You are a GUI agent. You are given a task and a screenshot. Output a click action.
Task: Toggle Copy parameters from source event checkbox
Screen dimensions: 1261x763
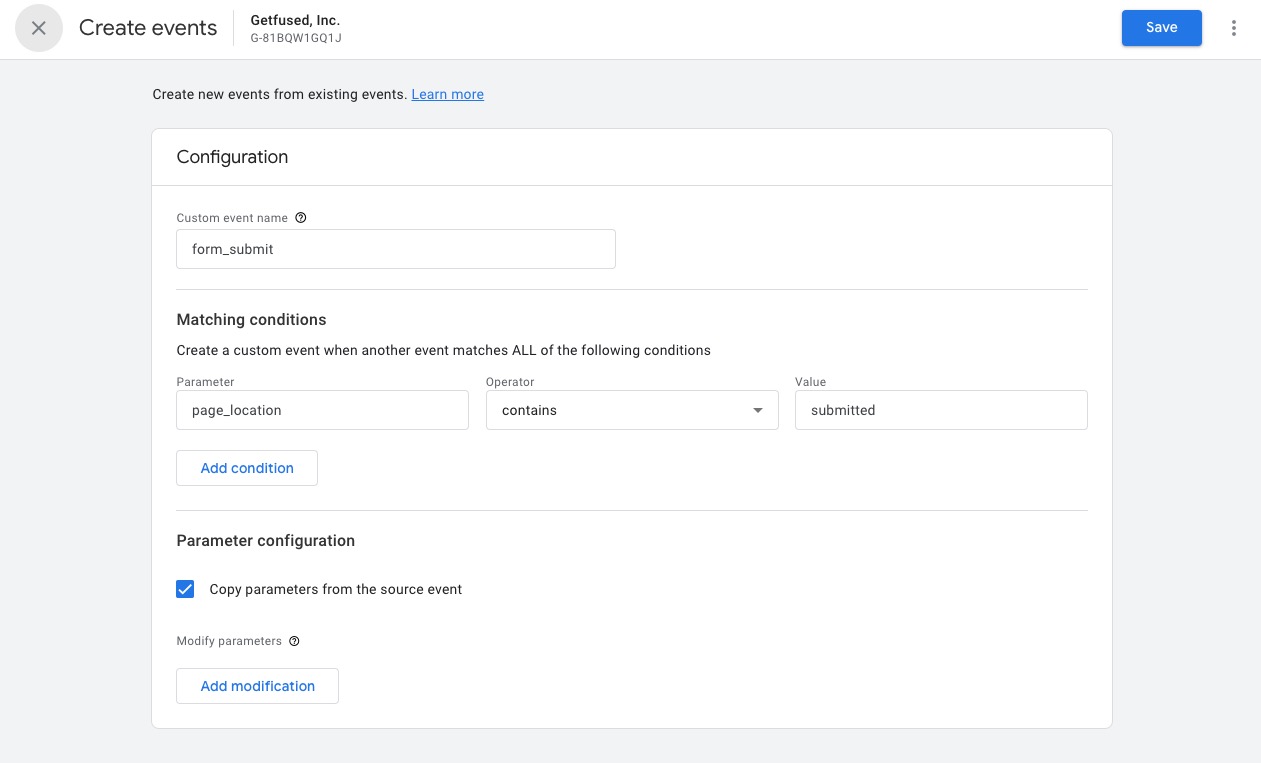coord(185,589)
